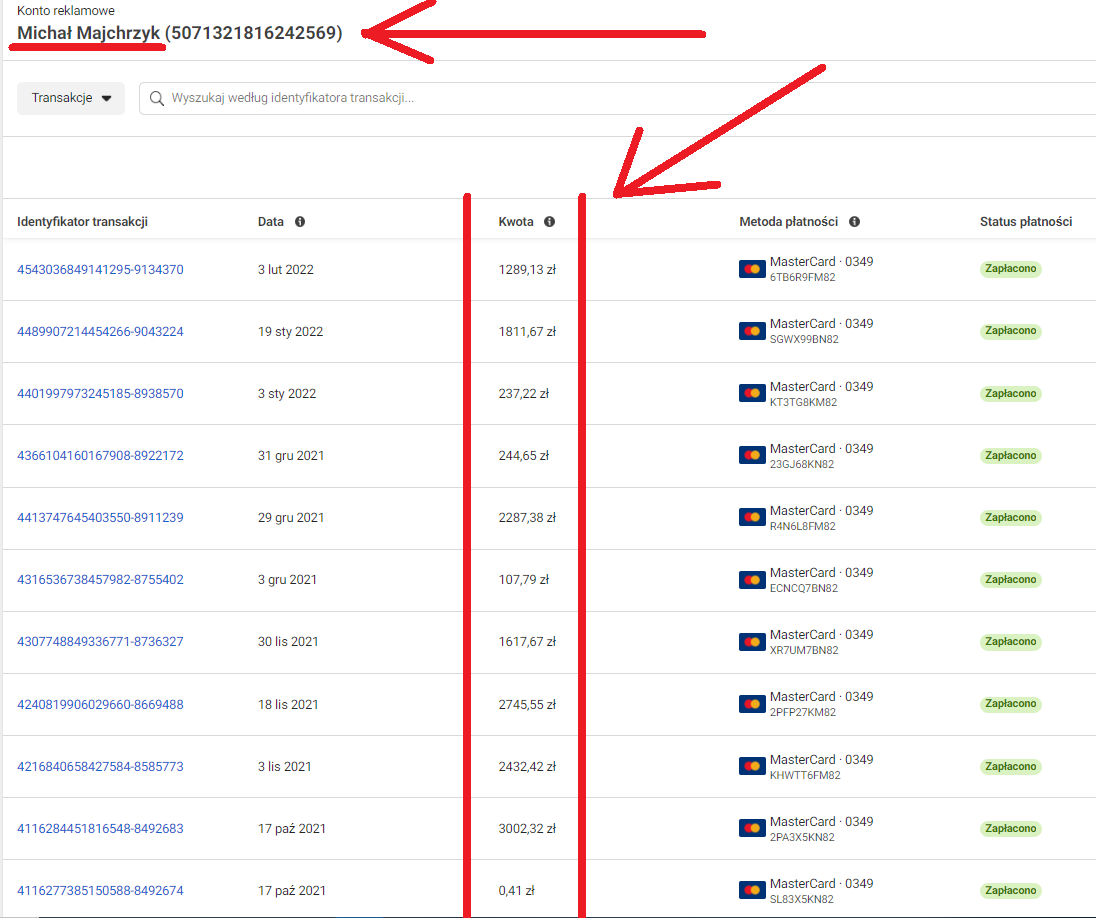Open transaction 4216840658427584-8585773
The image size is (1096, 918).
[100, 766]
